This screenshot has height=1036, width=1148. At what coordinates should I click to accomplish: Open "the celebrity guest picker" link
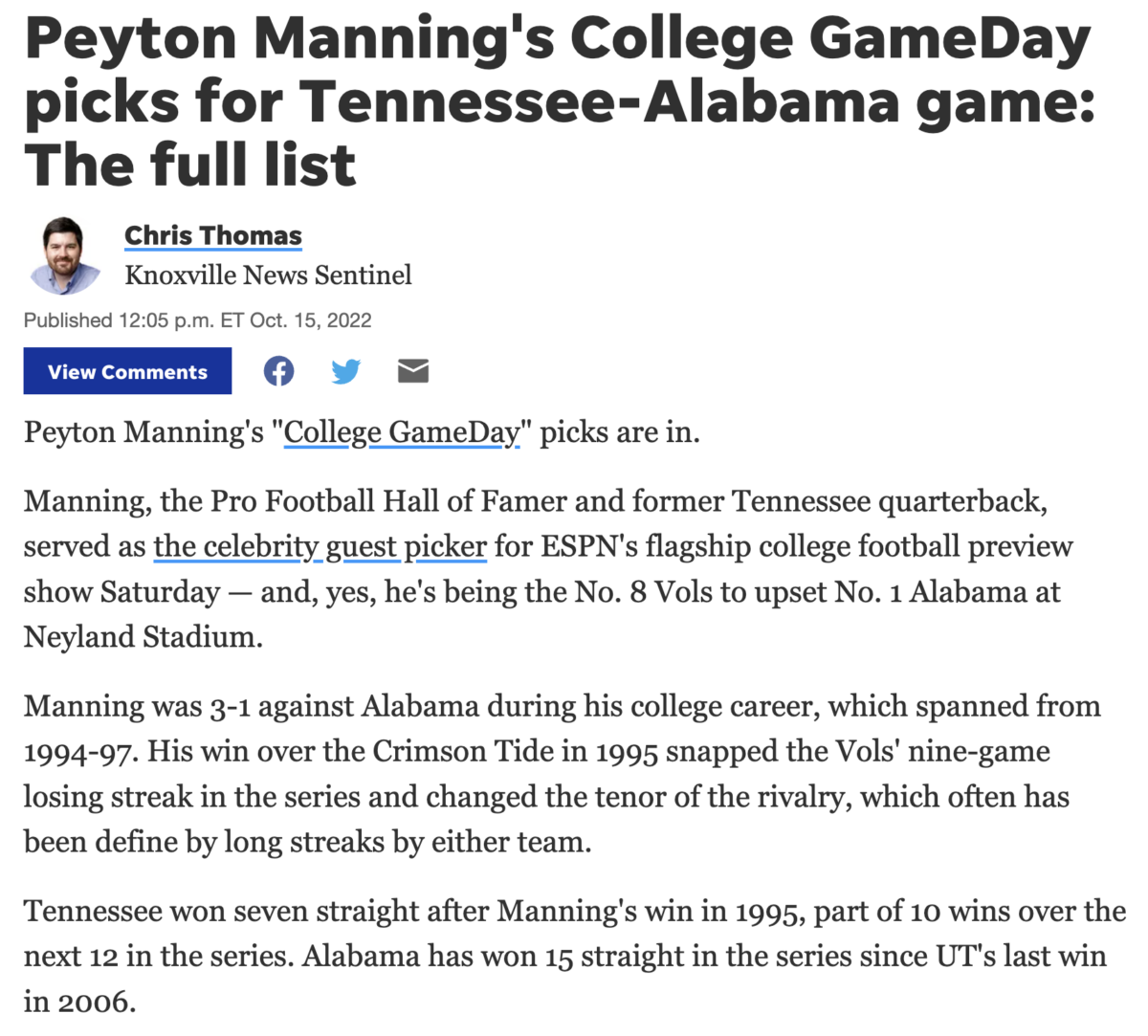point(320,546)
